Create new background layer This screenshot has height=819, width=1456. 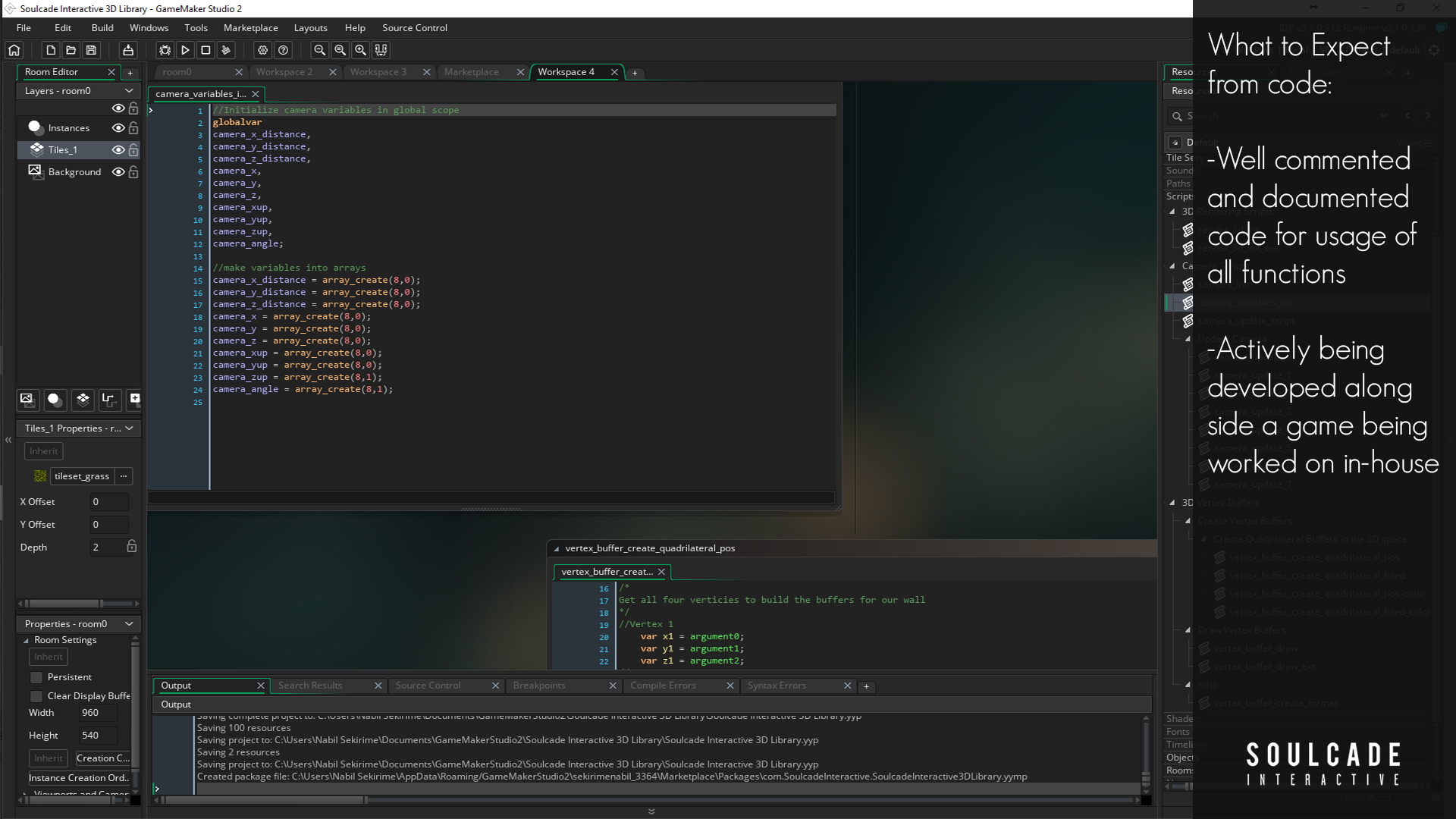coord(27,399)
